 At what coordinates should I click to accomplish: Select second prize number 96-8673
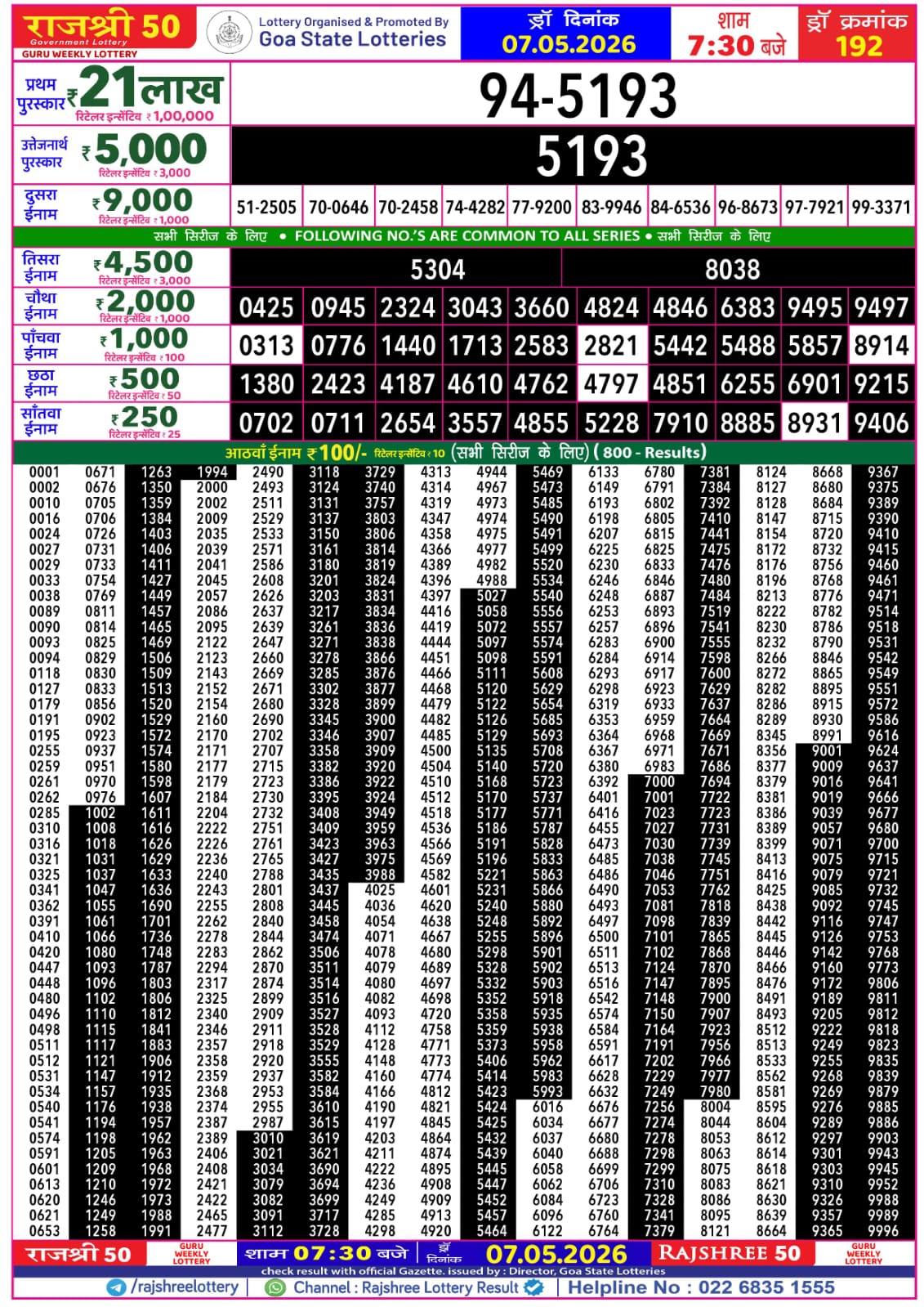coord(748,208)
